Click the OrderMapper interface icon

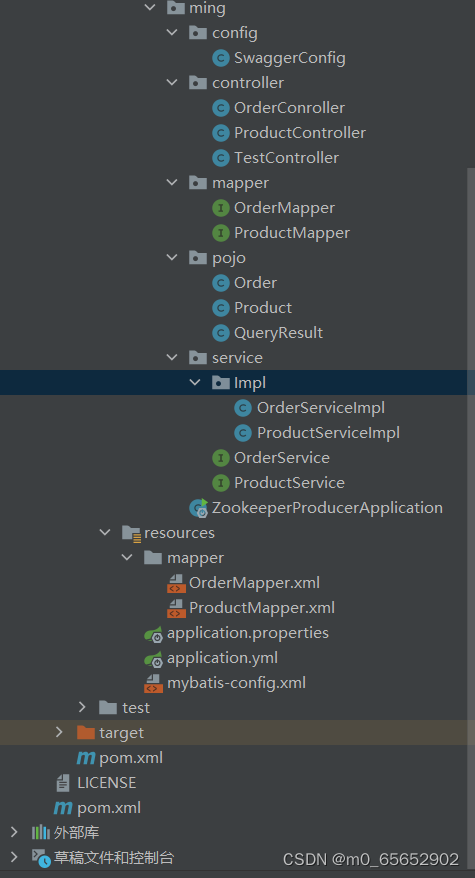[221, 208]
